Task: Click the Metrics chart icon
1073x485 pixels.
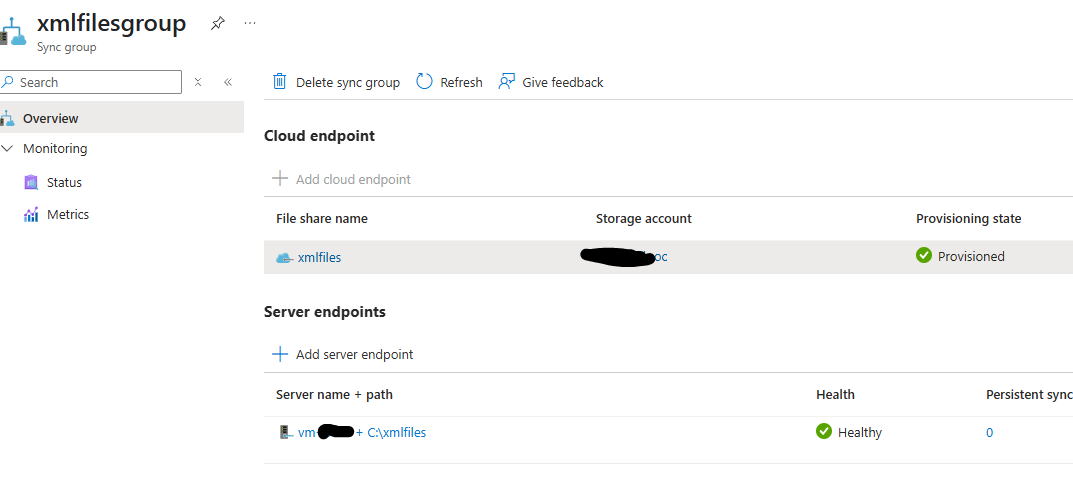Action: [x=31, y=215]
